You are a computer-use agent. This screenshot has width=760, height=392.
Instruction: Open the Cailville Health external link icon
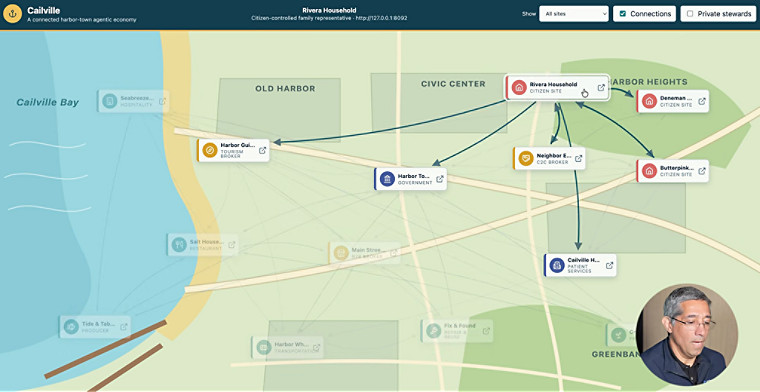610,265
